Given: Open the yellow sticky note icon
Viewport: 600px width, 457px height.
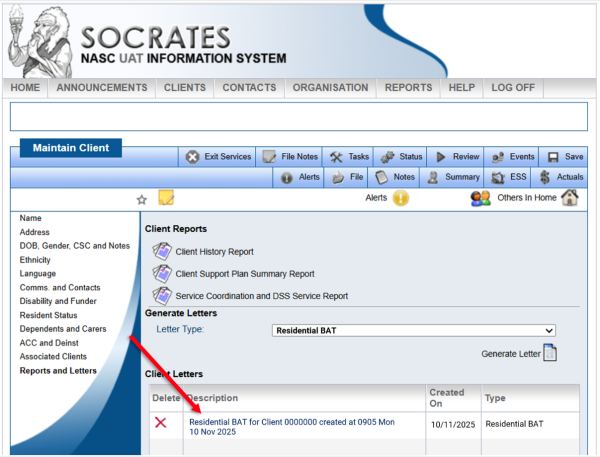Looking at the screenshot, I should [x=166, y=197].
